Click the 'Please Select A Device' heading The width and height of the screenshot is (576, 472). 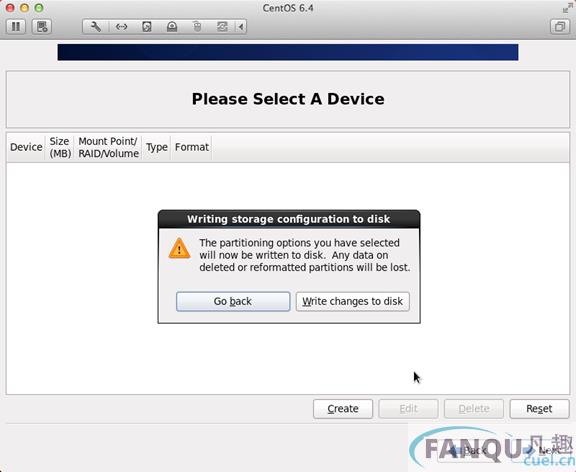(288, 99)
